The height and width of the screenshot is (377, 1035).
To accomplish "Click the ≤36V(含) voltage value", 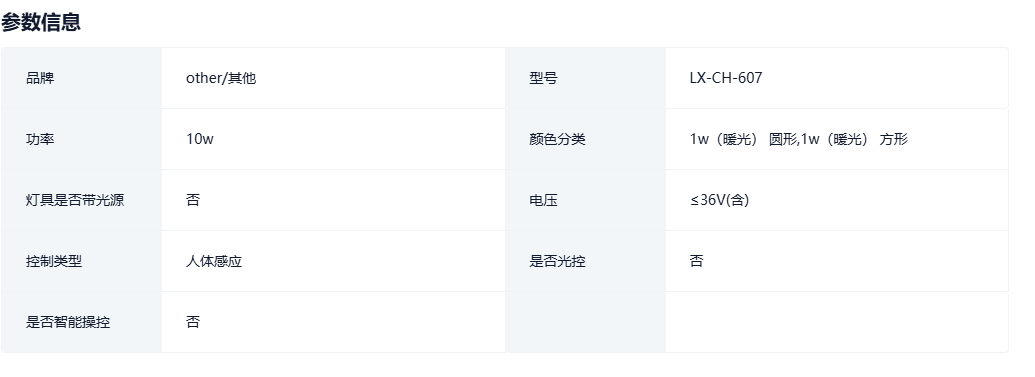I will [719, 200].
